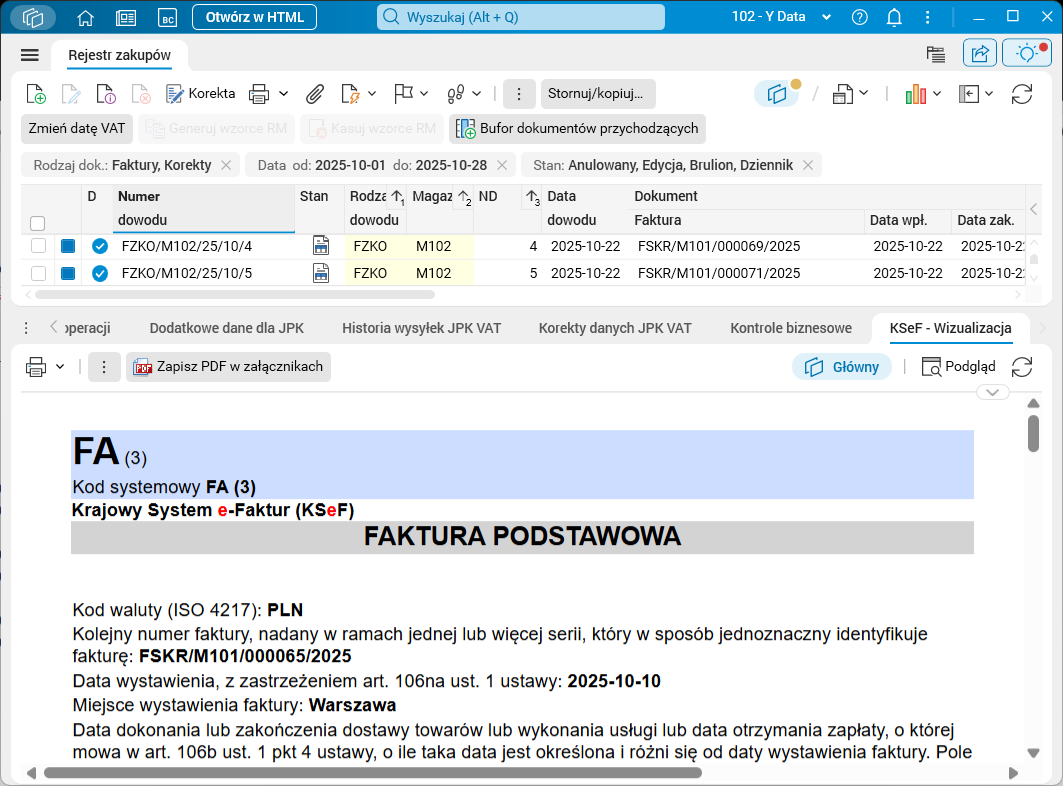Check the row for FZKO/M102/25/10/5
Viewport: 1063px width, 786px height.
(37, 272)
